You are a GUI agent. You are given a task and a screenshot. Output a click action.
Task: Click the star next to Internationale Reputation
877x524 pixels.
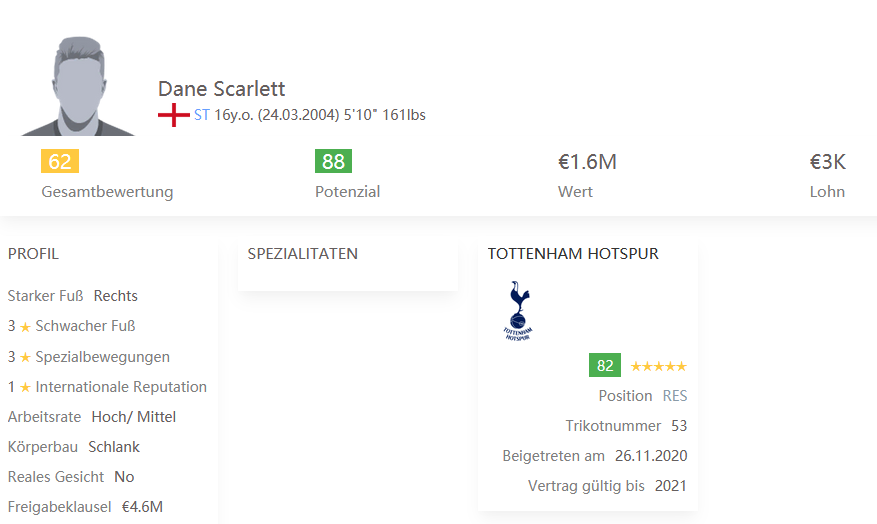pos(25,388)
